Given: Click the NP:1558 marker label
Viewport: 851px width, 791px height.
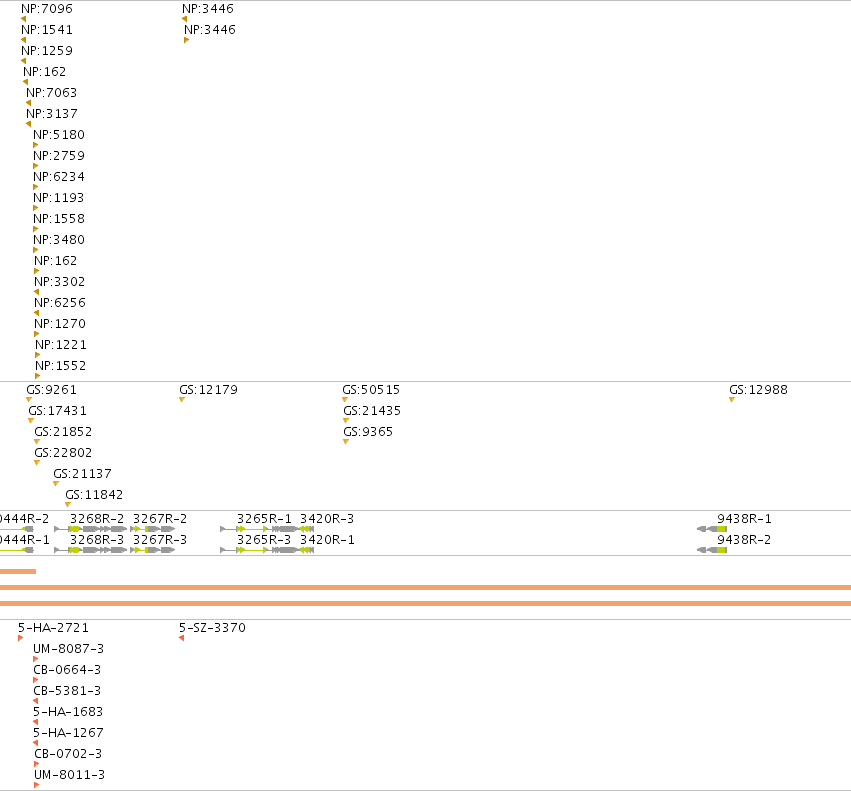Looking at the screenshot, I should pyautogui.click(x=59, y=218).
